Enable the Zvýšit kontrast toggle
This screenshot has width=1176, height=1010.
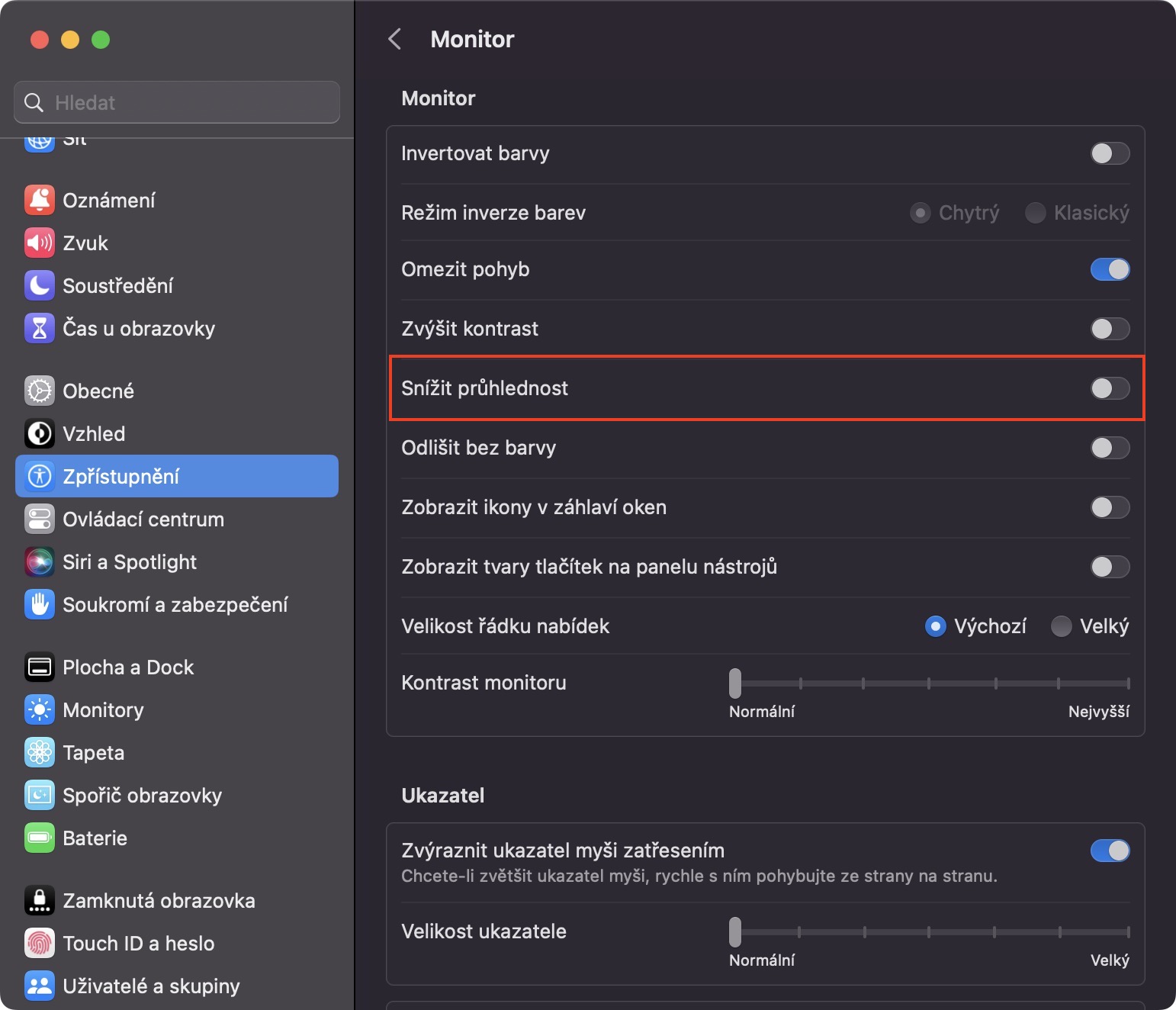pos(1110,329)
